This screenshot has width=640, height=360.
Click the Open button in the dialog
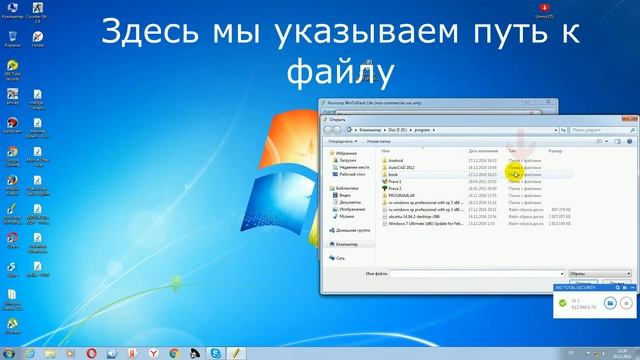[x=583, y=282]
